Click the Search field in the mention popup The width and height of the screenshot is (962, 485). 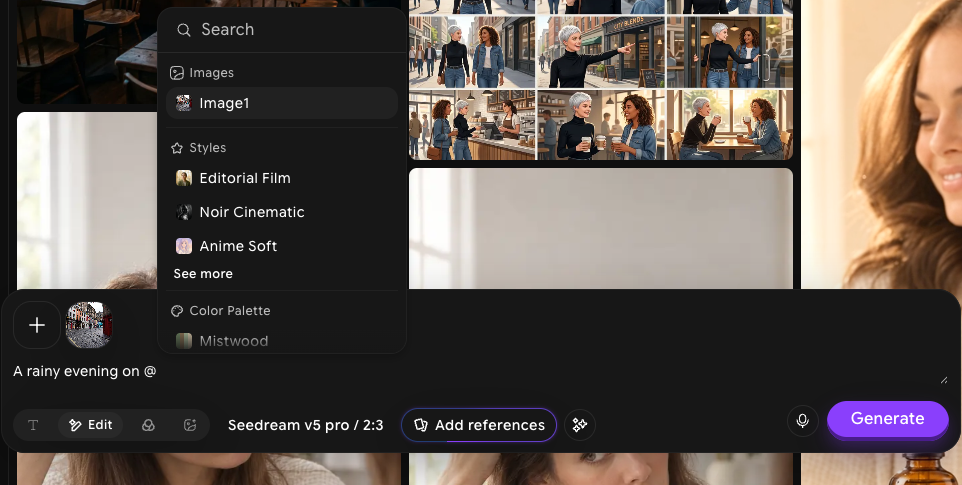coord(282,29)
